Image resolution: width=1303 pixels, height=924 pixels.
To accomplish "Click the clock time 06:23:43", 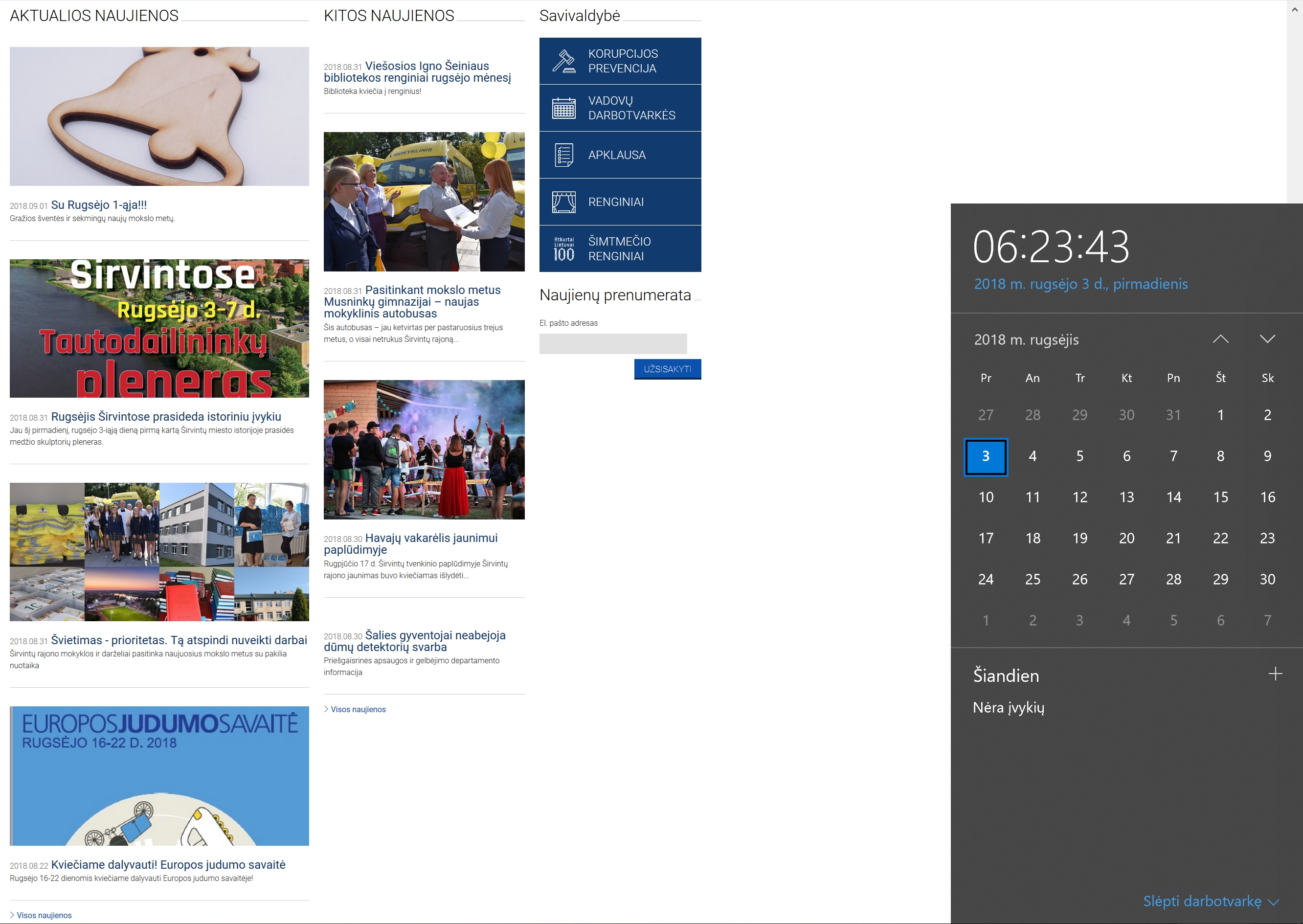I will pos(1051,247).
